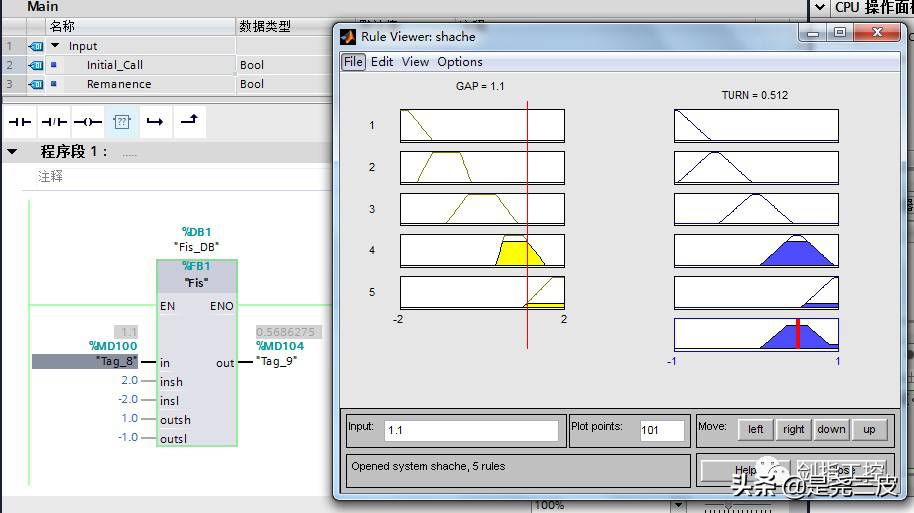Minimize the Rule Viewer window

[x=813, y=33]
